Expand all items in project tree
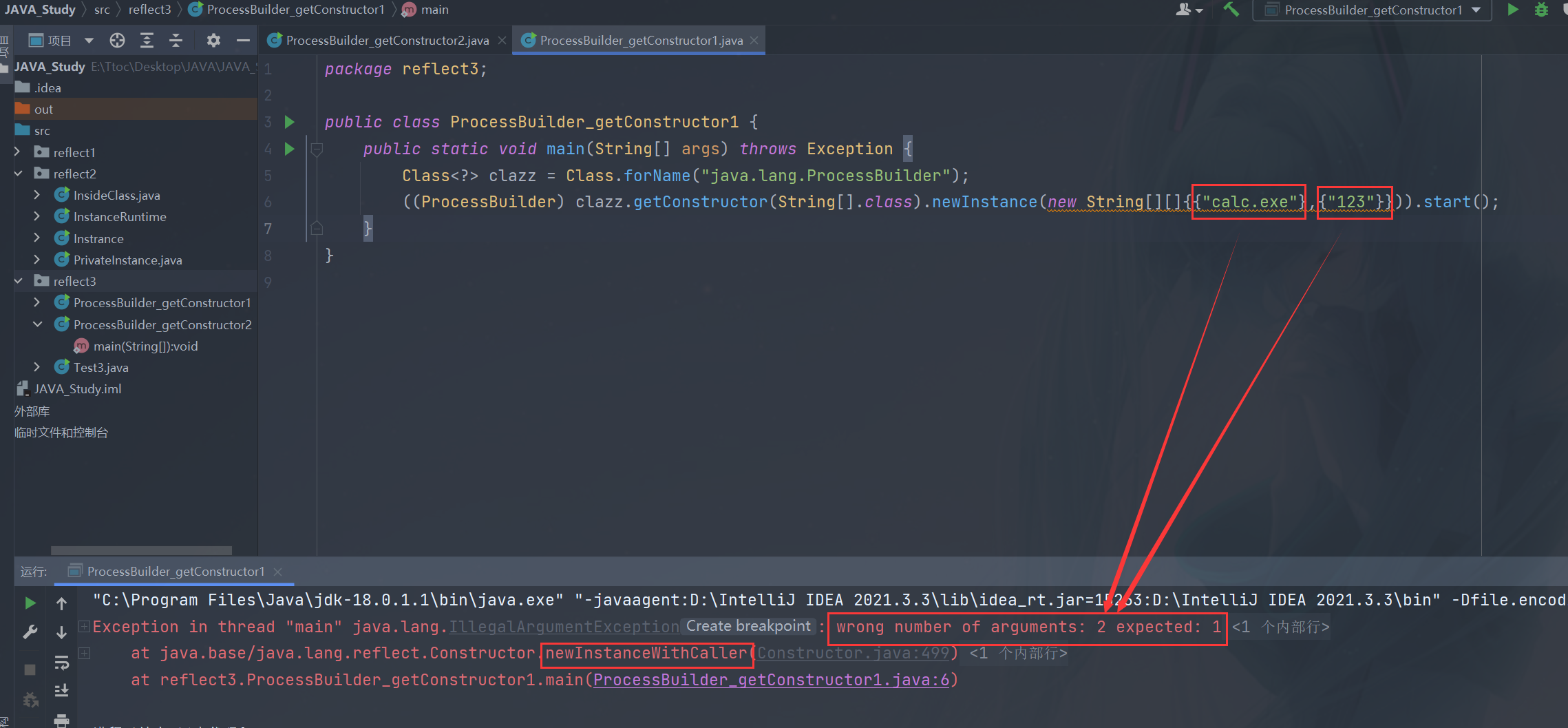This screenshot has height=728, width=1568. [147, 41]
